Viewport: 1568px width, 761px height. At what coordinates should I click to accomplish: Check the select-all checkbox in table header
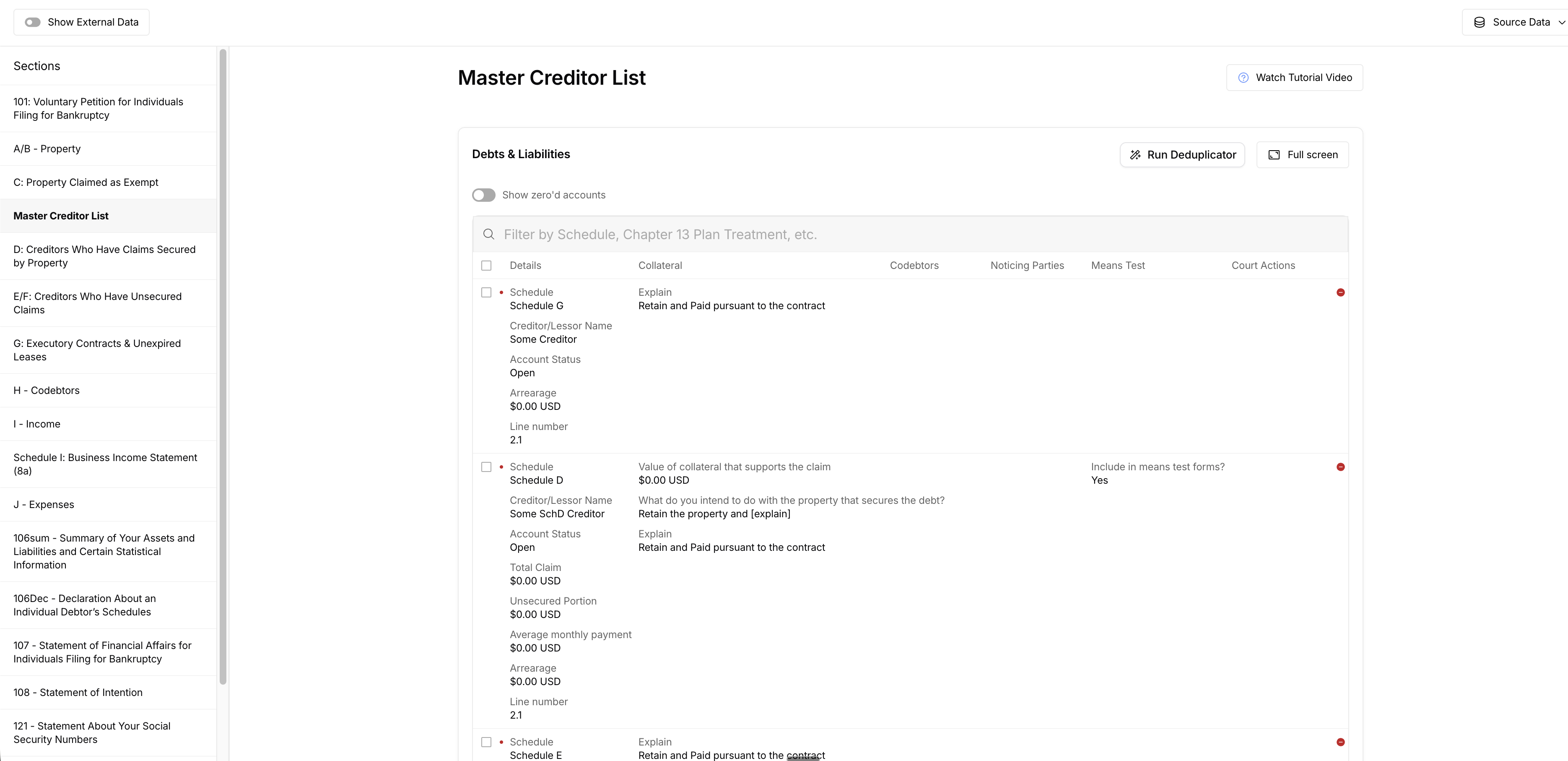[486, 266]
